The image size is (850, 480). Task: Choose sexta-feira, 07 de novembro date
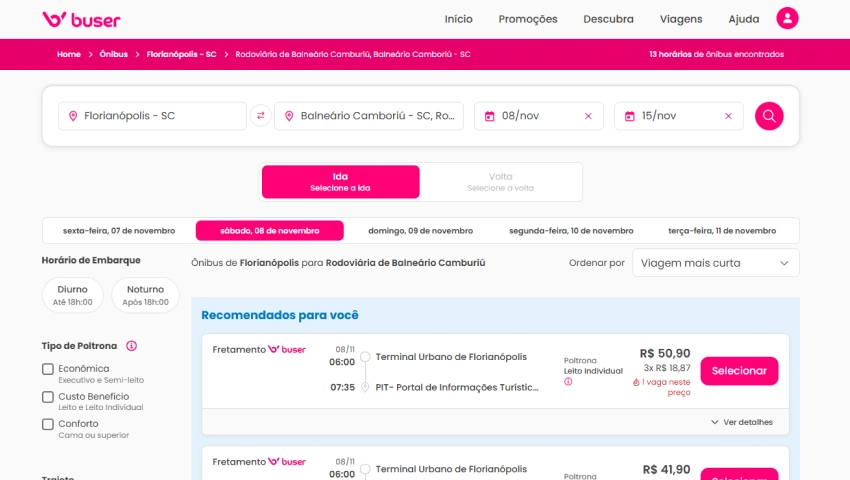click(x=119, y=231)
